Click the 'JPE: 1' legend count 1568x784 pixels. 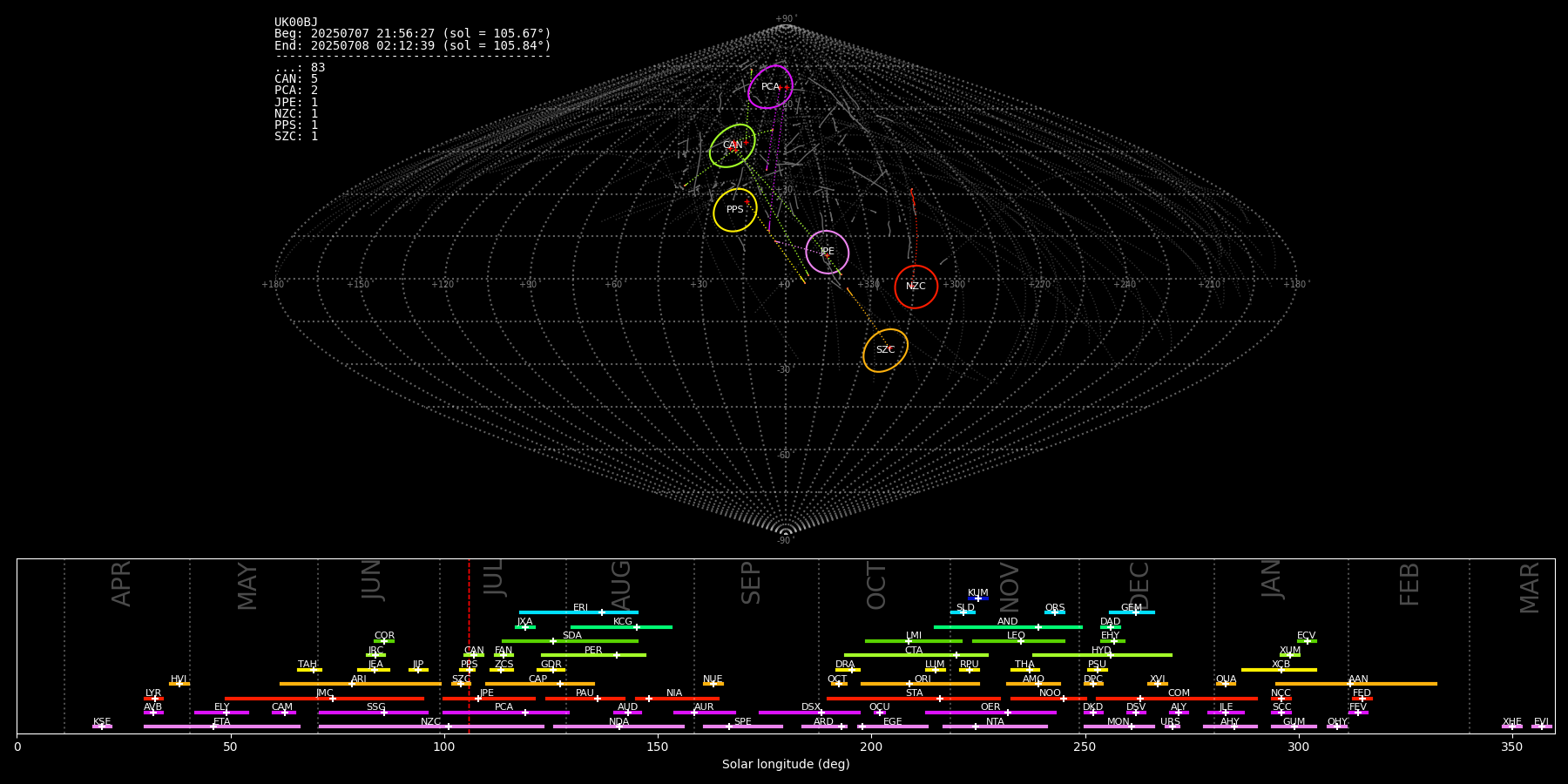(296, 102)
